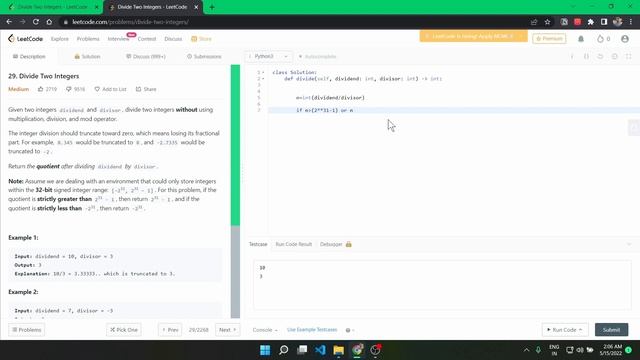Switch to Discuss tab
640x360 pixels.
coord(146,56)
